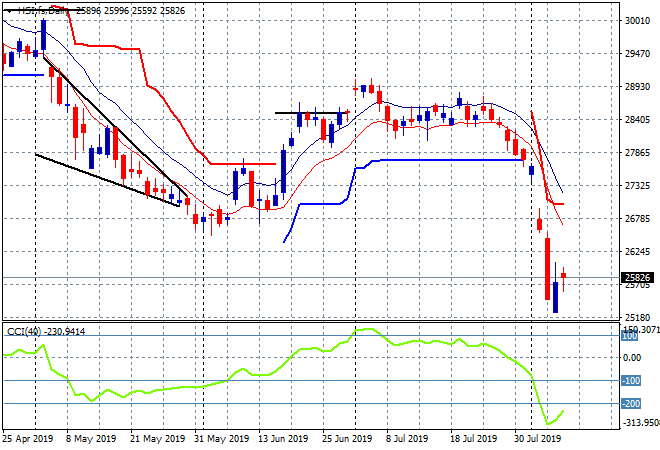Click the 30010 price axis label
Viewport: 660px width, 450px height.
[x=637, y=21]
